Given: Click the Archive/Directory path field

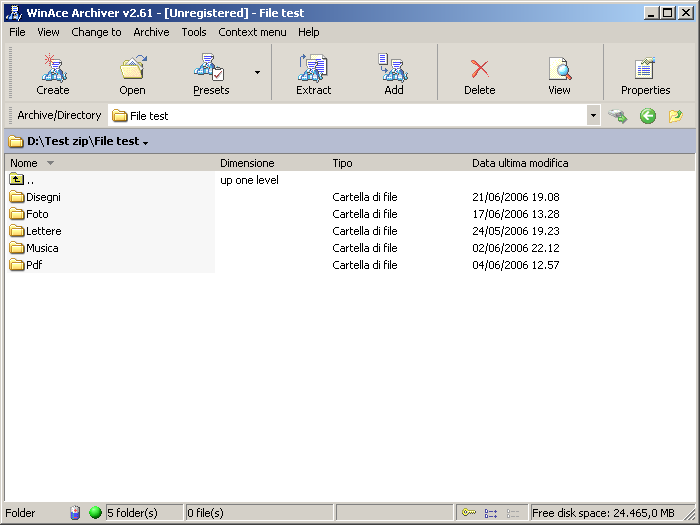Looking at the screenshot, I should tap(347, 116).
